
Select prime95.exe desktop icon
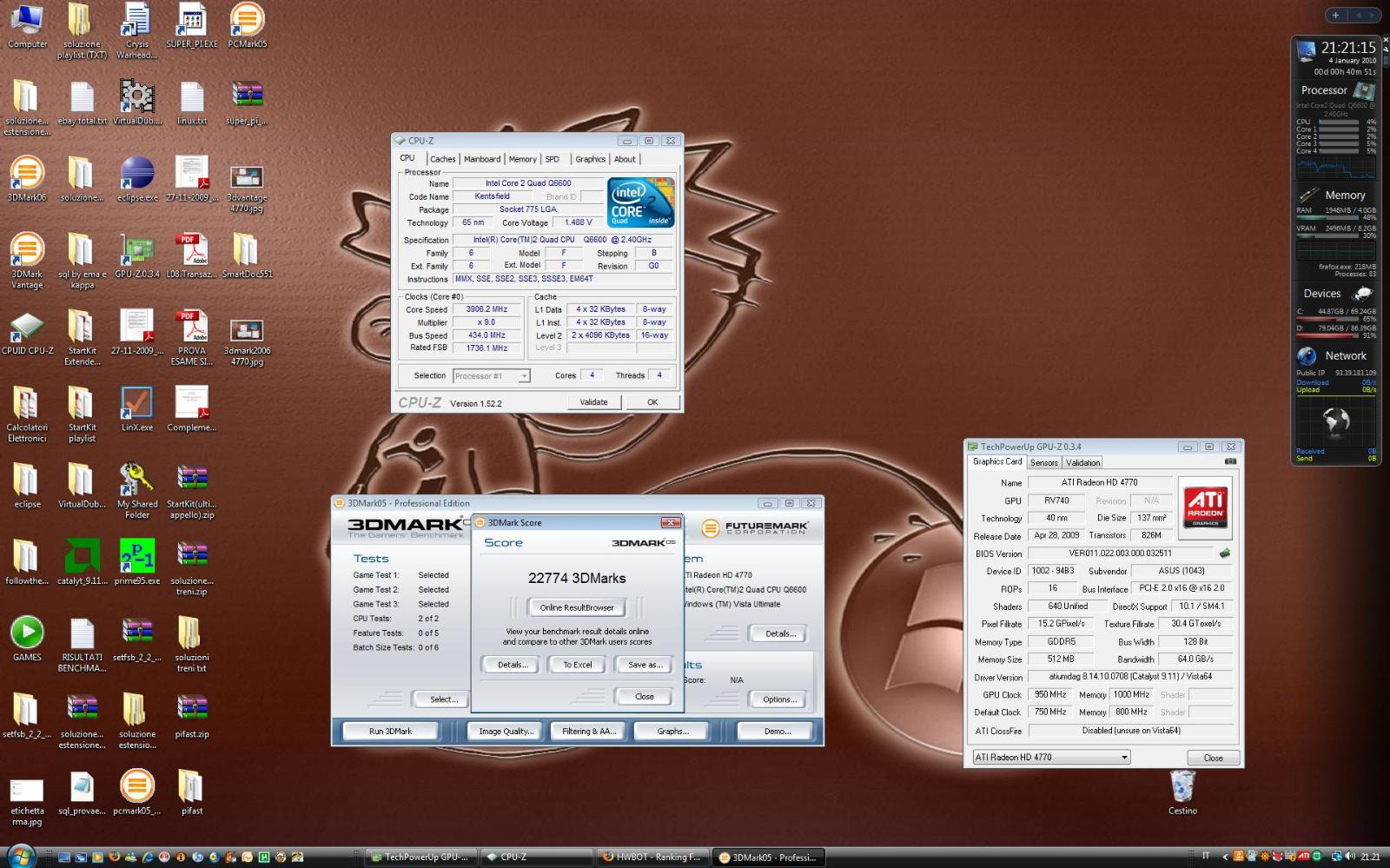[x=137, y=562]
